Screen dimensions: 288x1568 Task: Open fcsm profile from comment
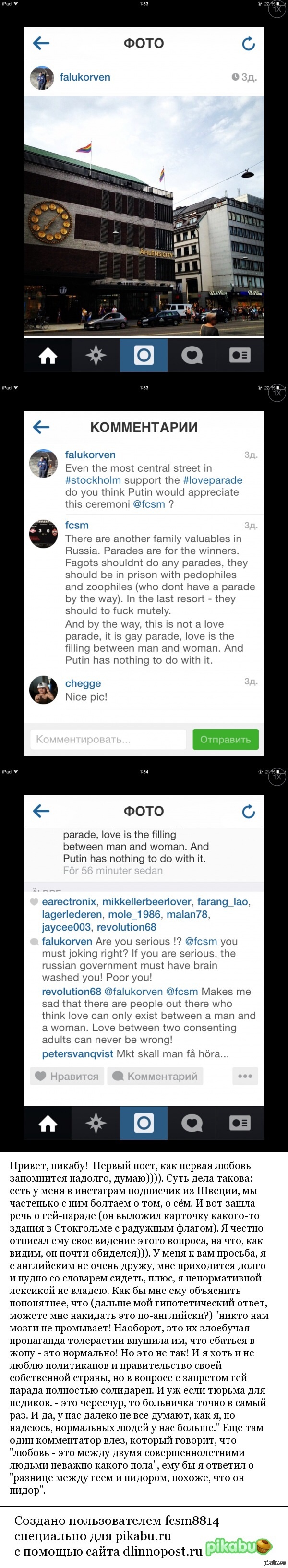[x=77, y=525]
